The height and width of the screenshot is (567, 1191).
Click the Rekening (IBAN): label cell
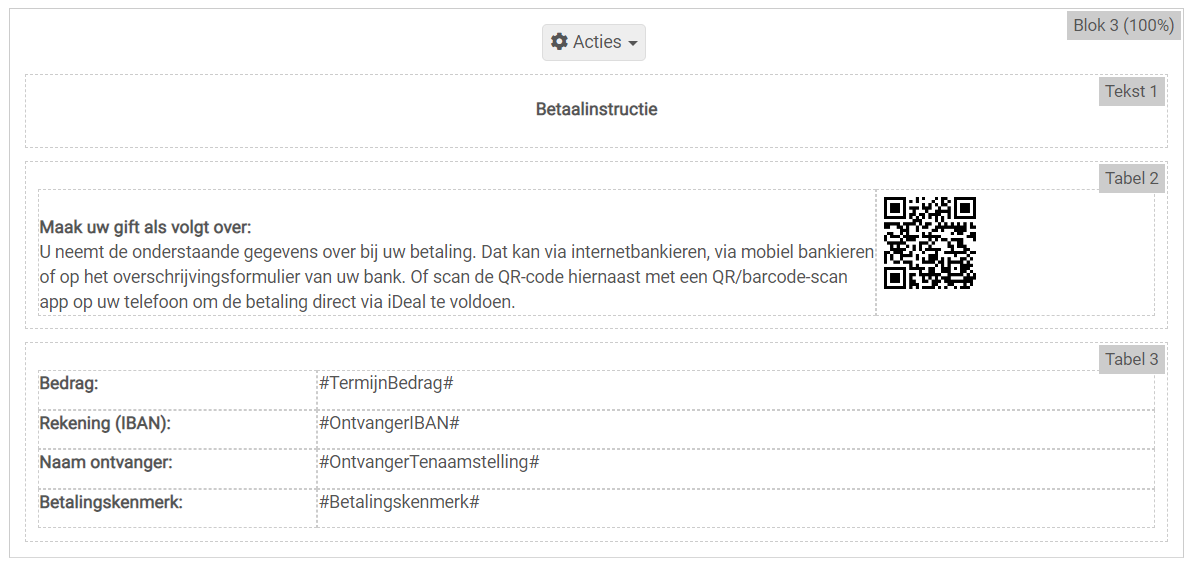[x=105, y=423]
